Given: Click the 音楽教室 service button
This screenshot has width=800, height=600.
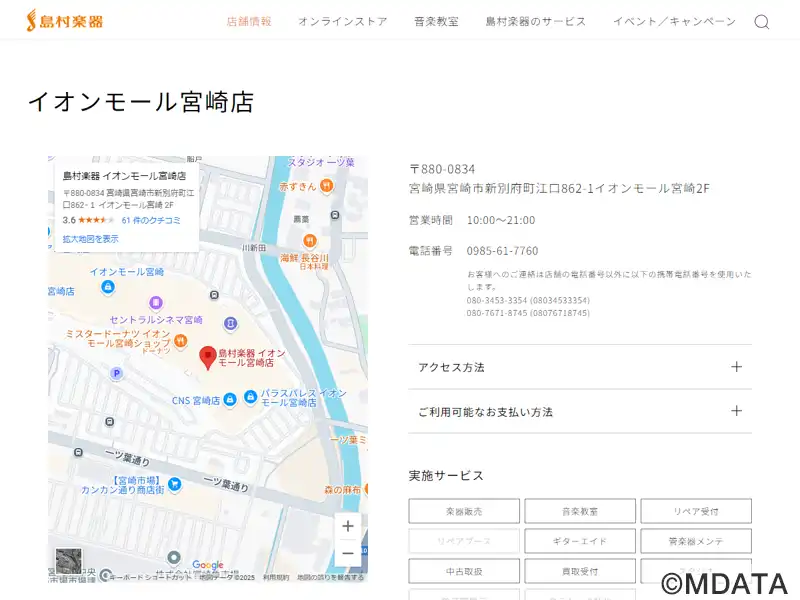Looking at the screenshot, I should [580, 511].
